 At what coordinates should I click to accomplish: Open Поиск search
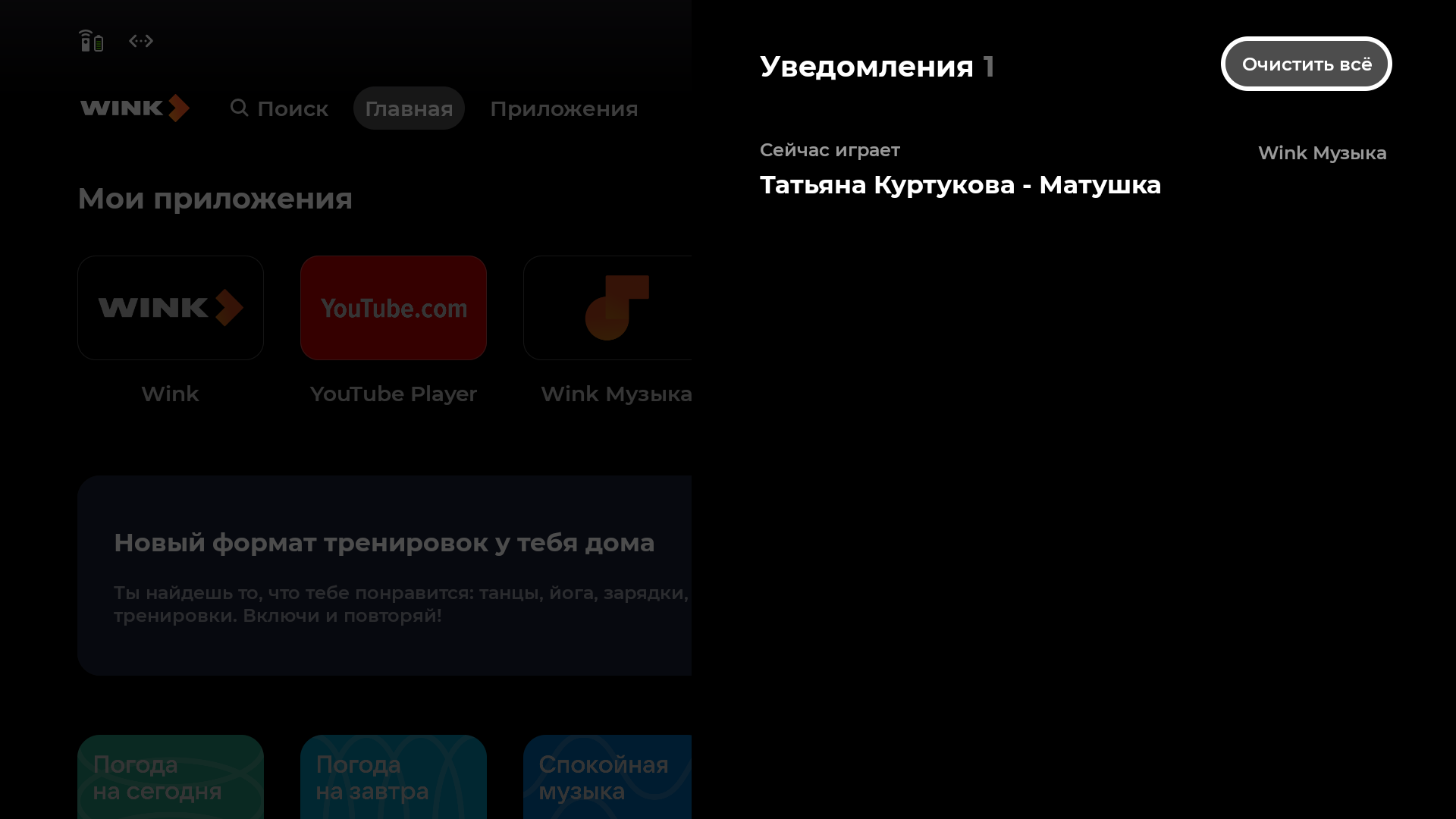(279, 108)
